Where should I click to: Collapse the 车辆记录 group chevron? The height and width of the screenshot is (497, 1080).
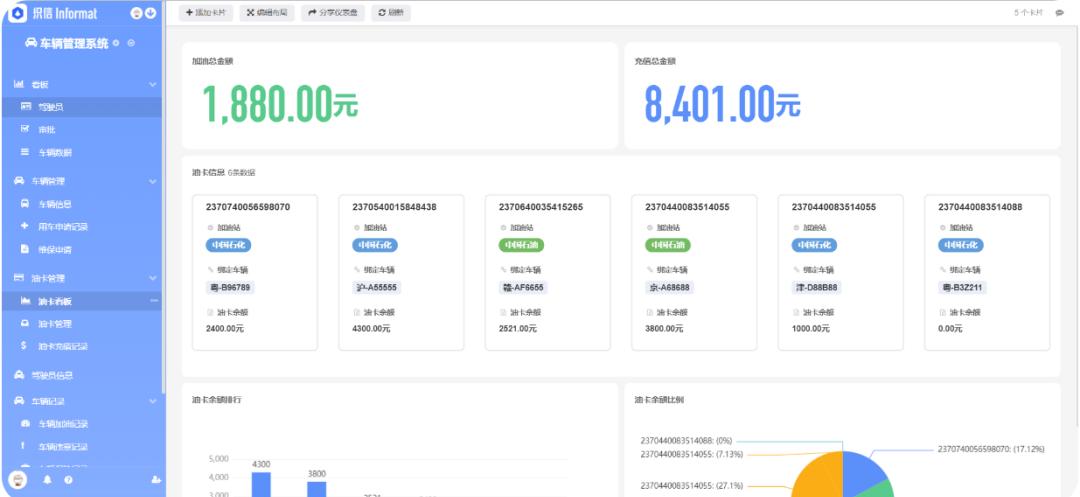[x=153, y=401]
